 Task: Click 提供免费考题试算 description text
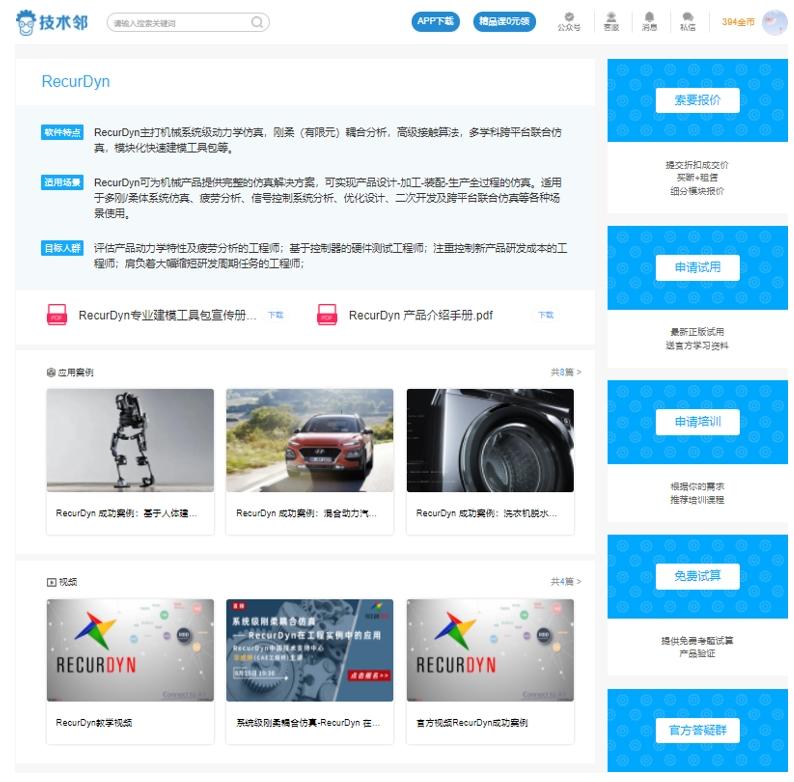coord(697,641)
